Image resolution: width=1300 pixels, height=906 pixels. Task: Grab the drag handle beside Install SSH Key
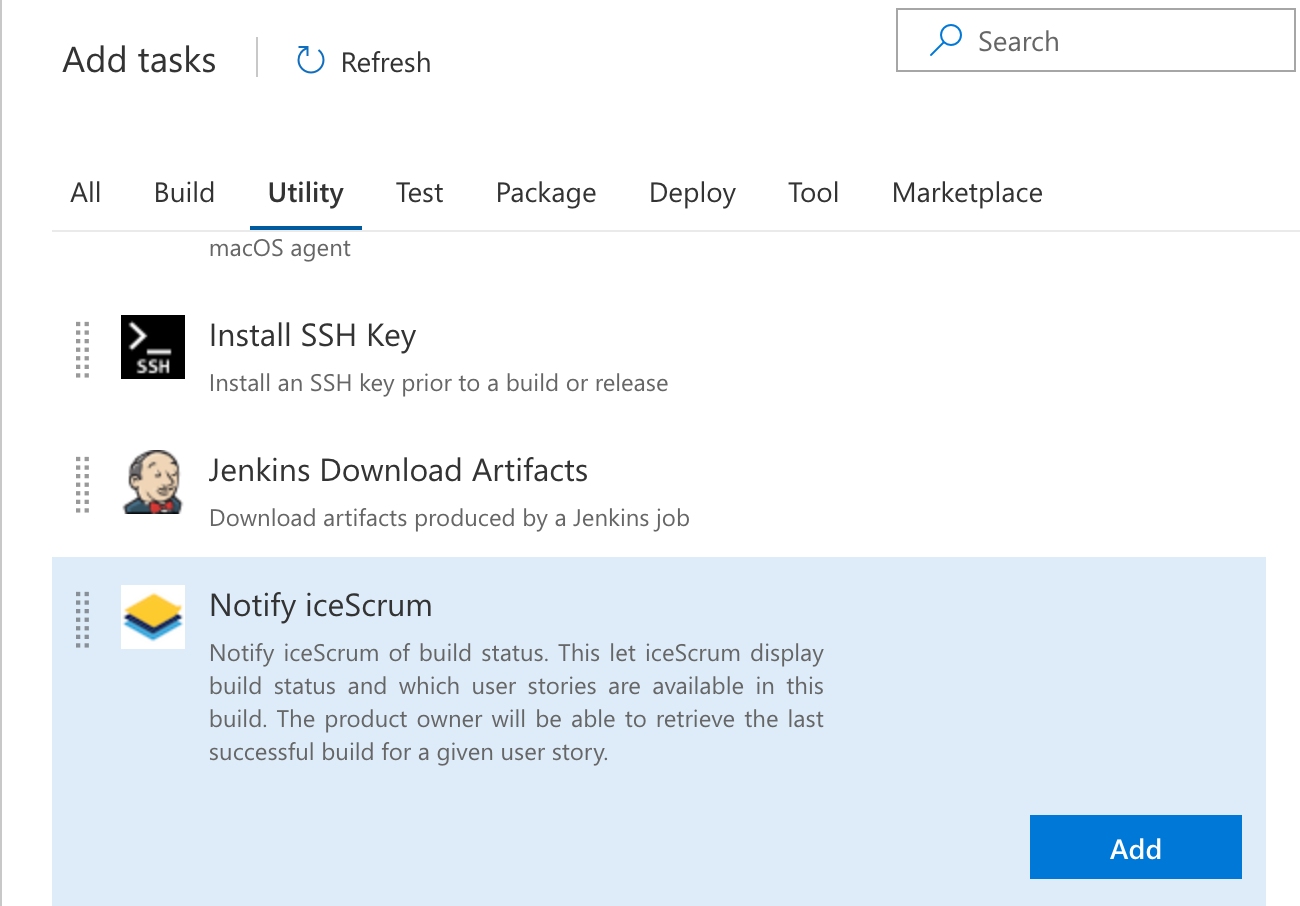[83, 349]
